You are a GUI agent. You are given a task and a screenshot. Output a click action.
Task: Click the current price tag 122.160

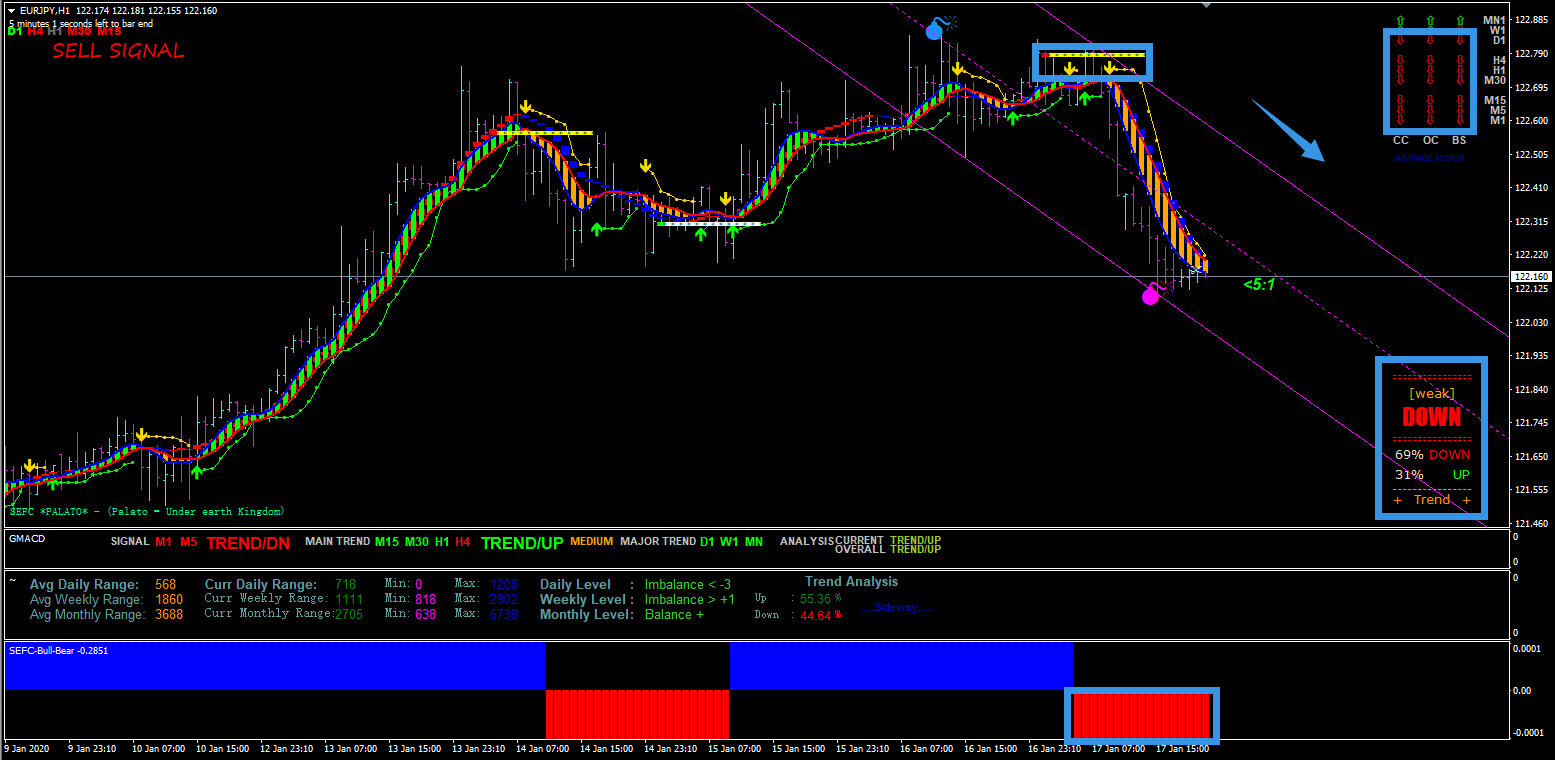1530,276
